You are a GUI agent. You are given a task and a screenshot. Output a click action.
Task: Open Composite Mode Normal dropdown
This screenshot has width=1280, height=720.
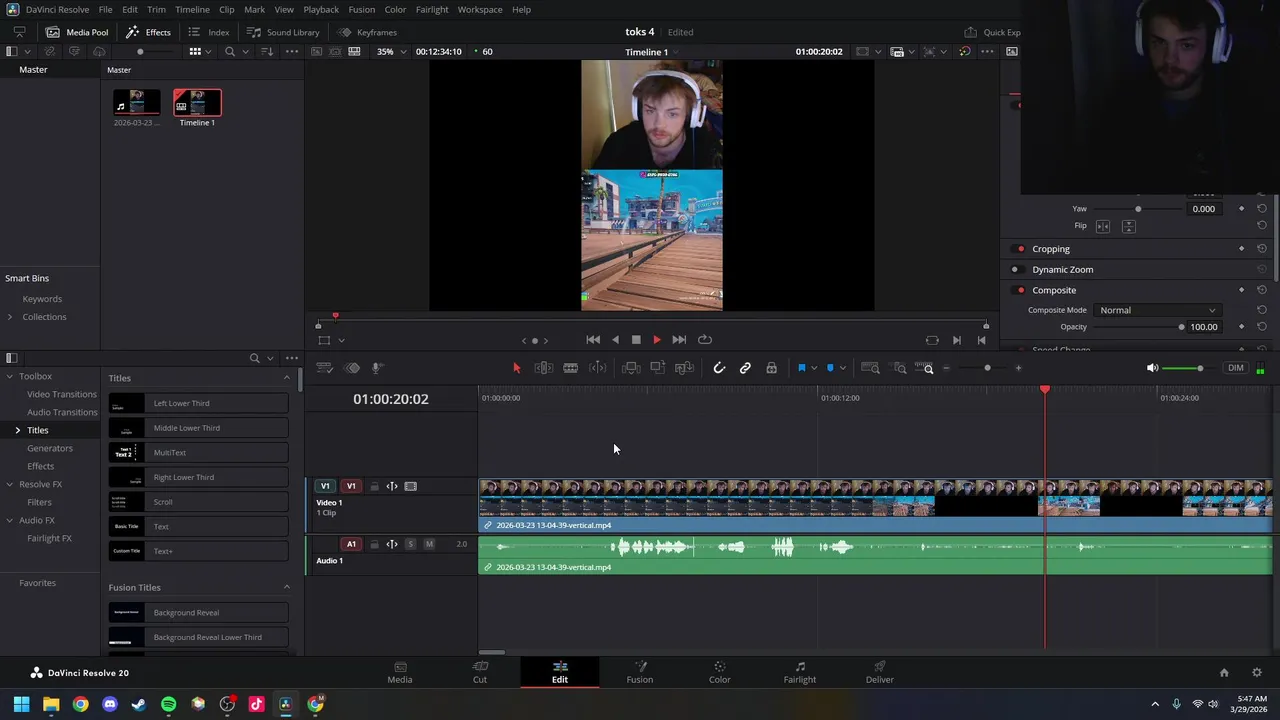click(1157, 310)
